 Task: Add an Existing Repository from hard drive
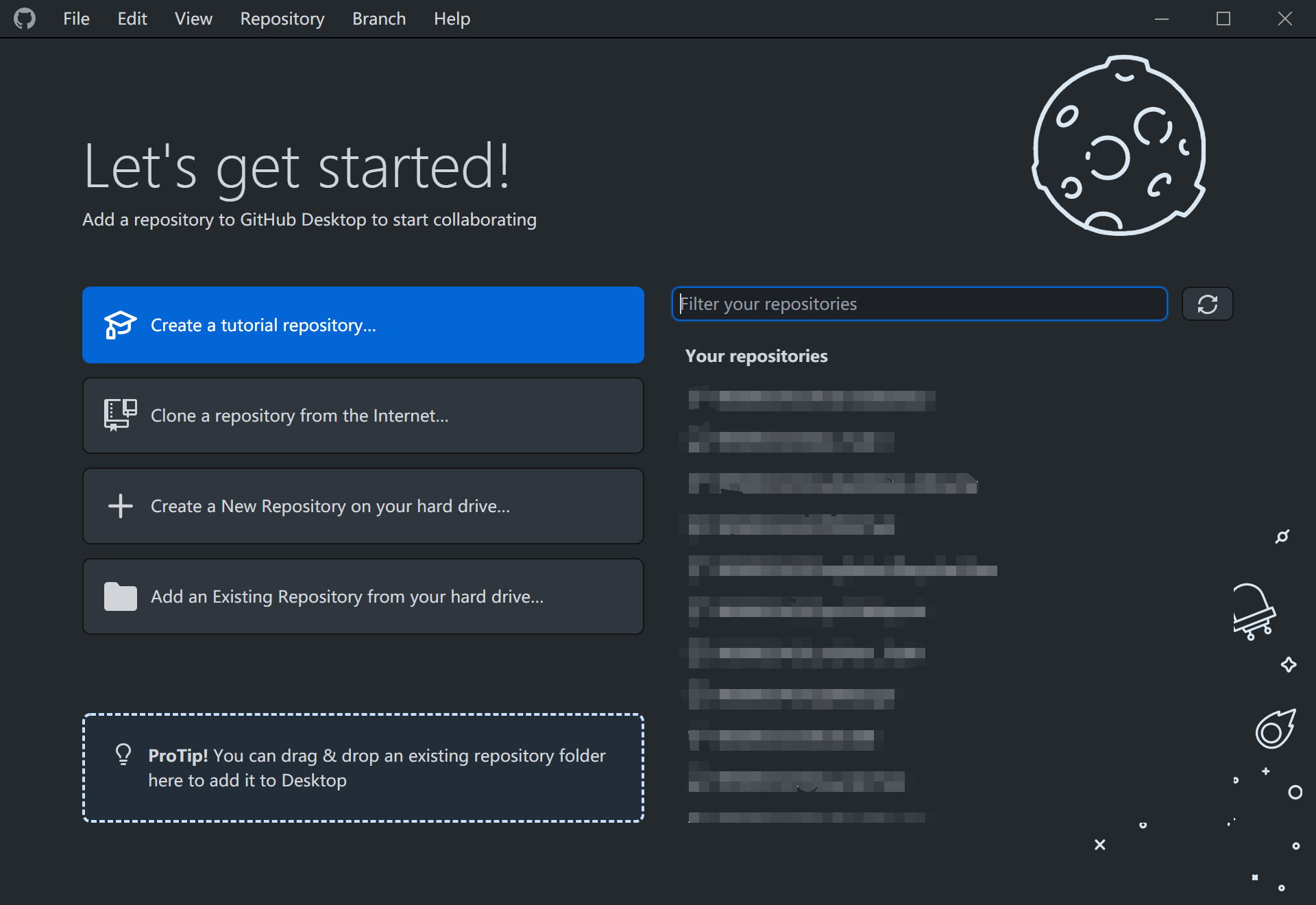click(x=363, y=596)
